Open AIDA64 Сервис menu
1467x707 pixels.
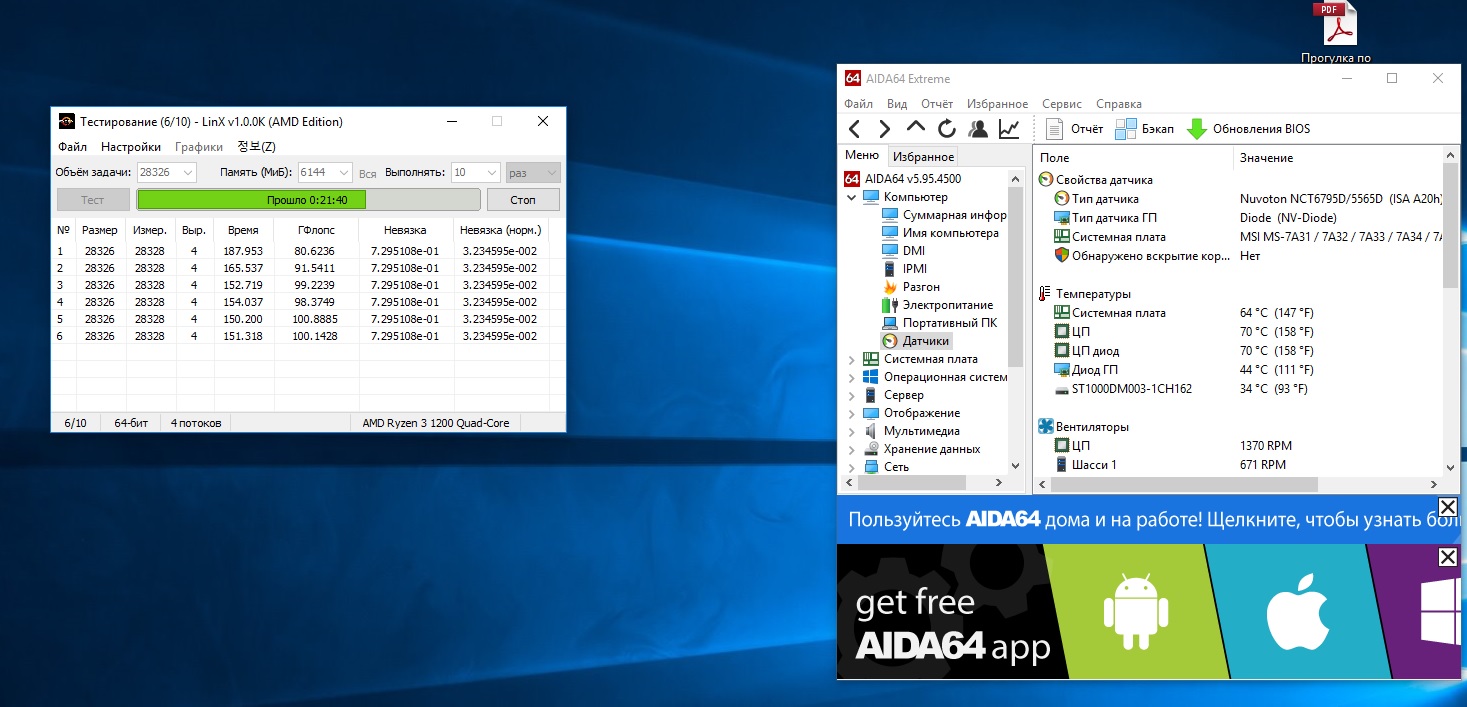click(x=1062, y=104)
